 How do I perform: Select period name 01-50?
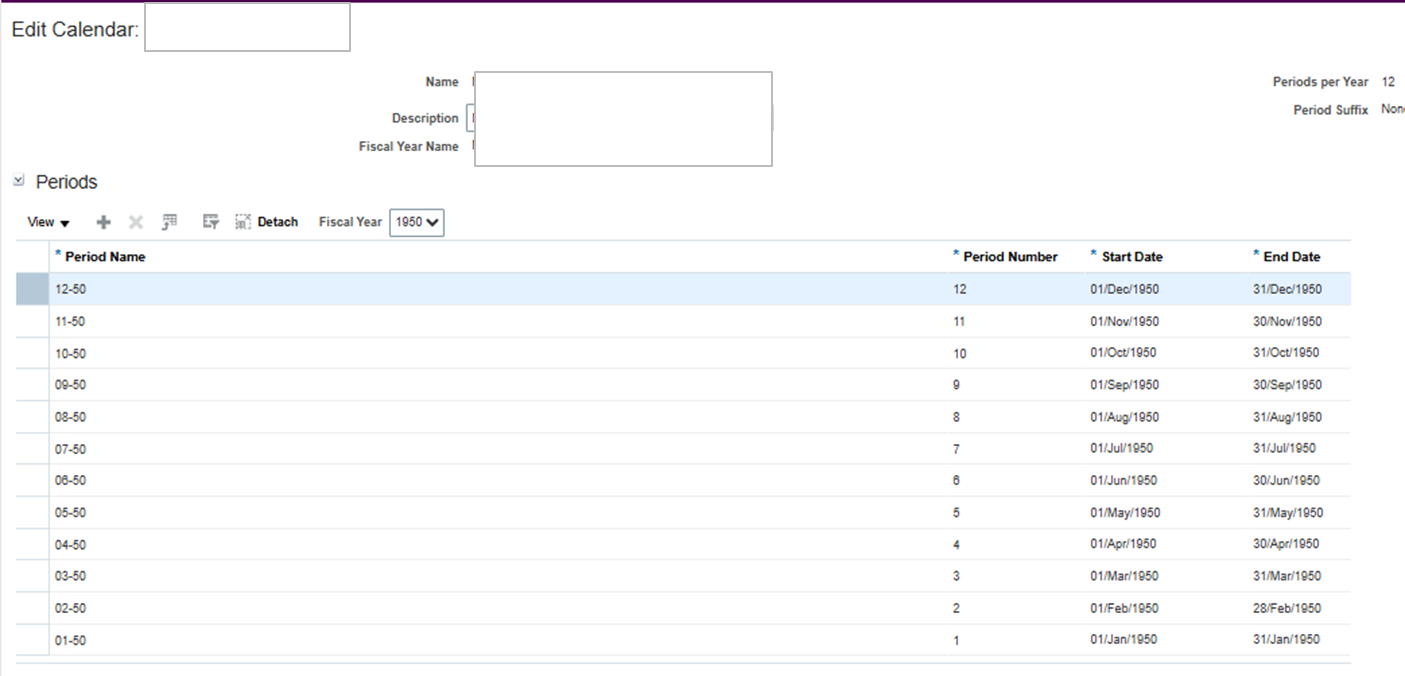coord(70,640)
